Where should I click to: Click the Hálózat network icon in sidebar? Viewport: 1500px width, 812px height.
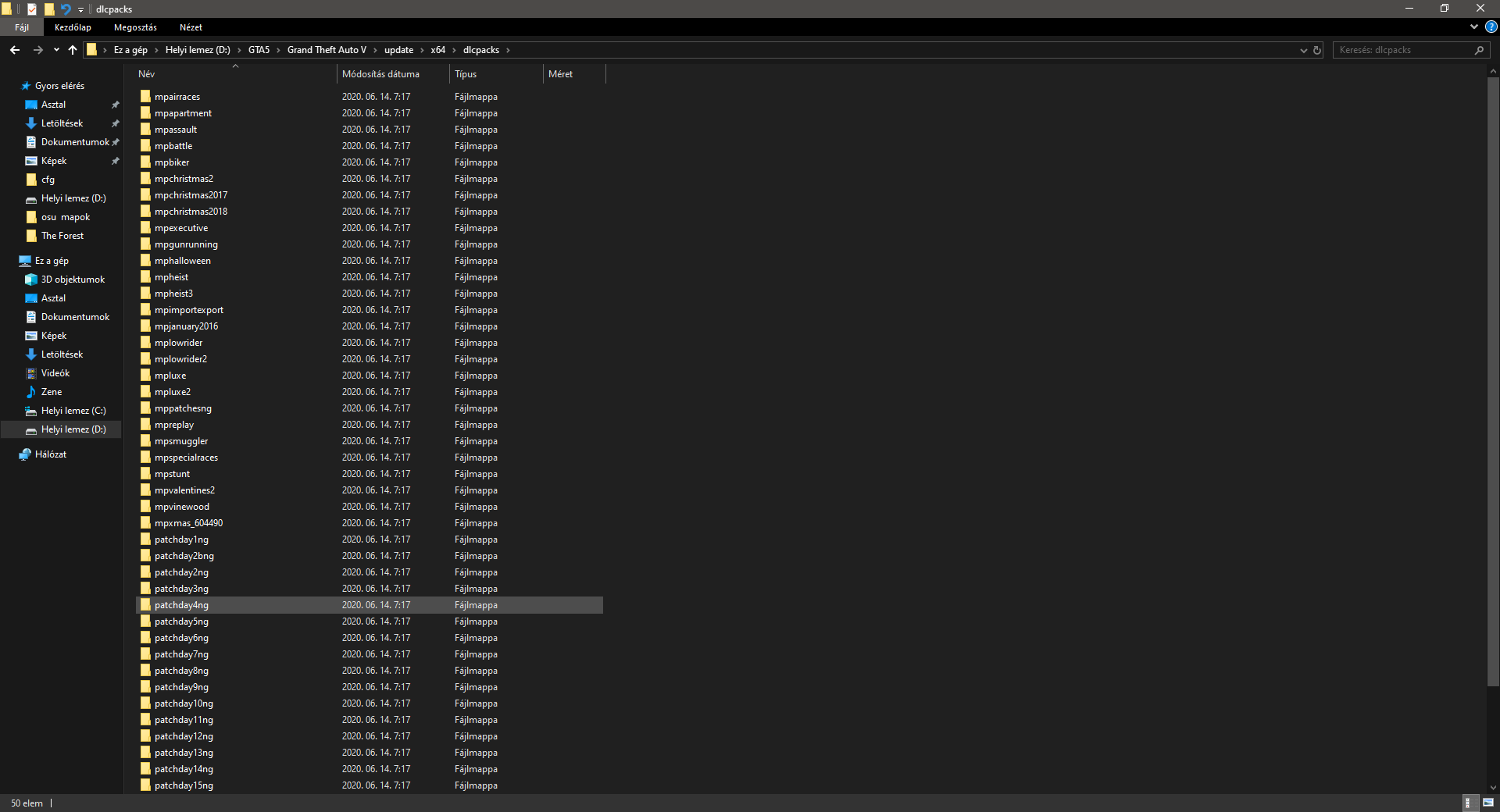pyautogui.click(x=26, y=454)
